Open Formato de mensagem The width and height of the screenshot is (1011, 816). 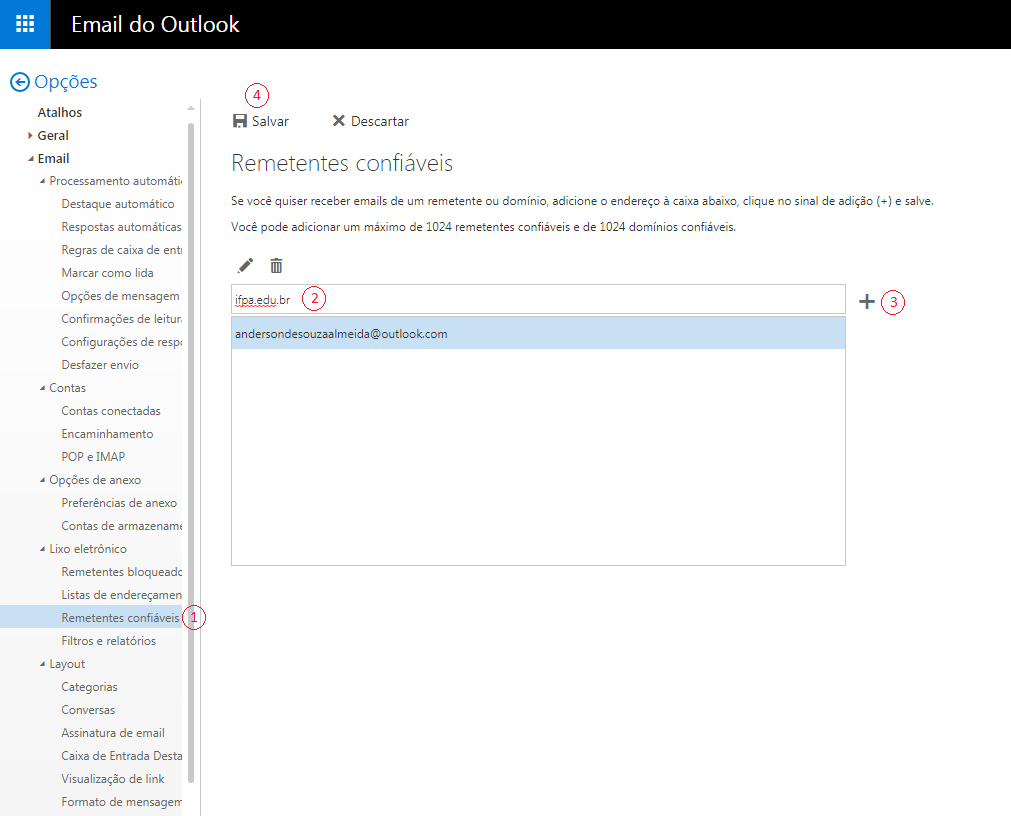click(x=121, y=802)
